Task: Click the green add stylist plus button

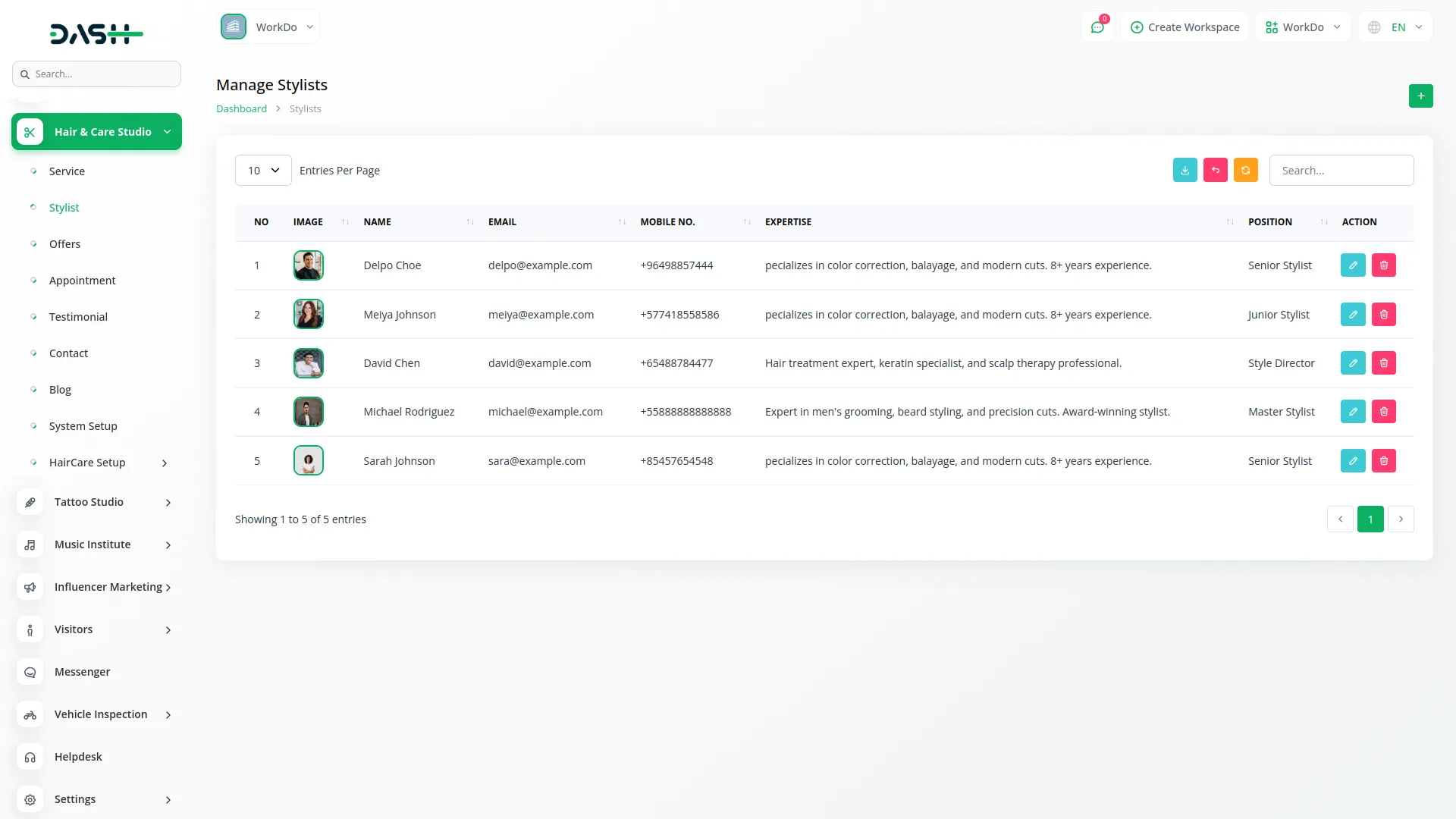Action: [x=1420, y=96]
